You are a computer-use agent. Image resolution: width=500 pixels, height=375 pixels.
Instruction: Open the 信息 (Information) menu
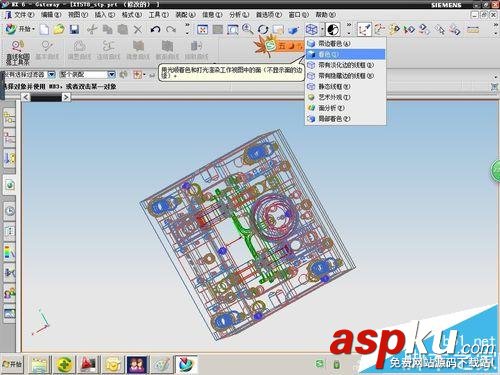[x=212, y=15]
